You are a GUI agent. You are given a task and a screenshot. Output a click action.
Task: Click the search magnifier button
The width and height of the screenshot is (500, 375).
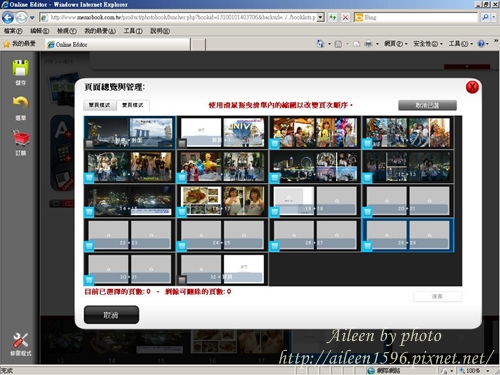click(x=485, y=17)
